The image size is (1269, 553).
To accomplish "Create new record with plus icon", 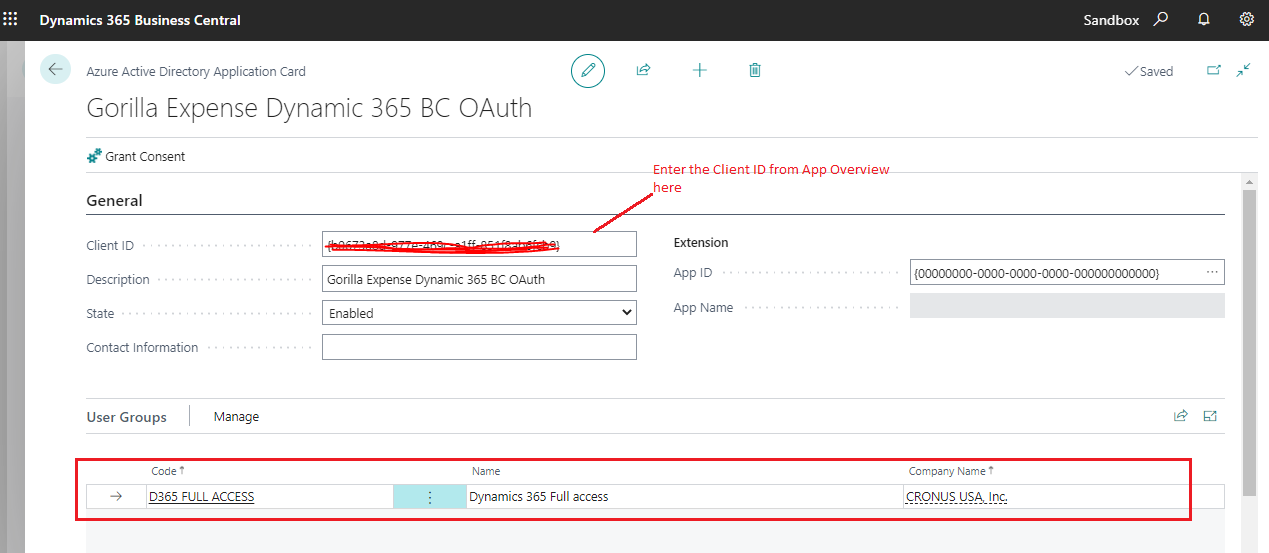I will point(700,70).
